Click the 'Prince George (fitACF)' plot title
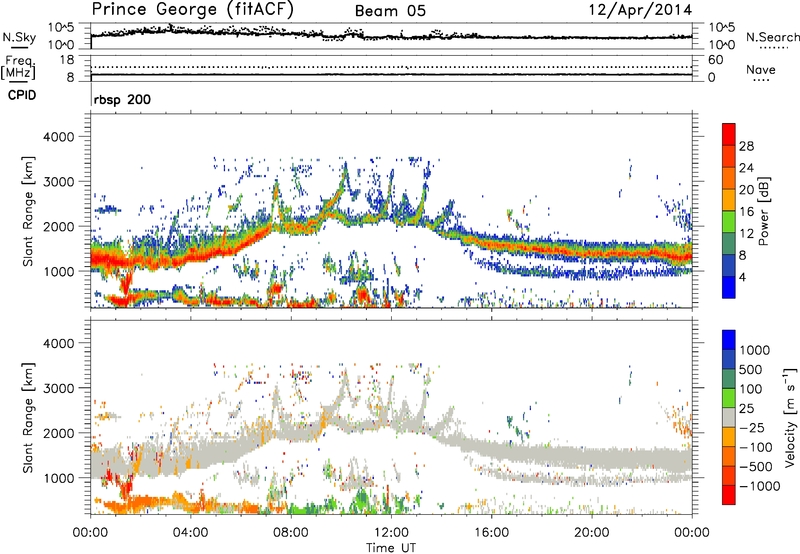800x554 pixels. [193, 10]
